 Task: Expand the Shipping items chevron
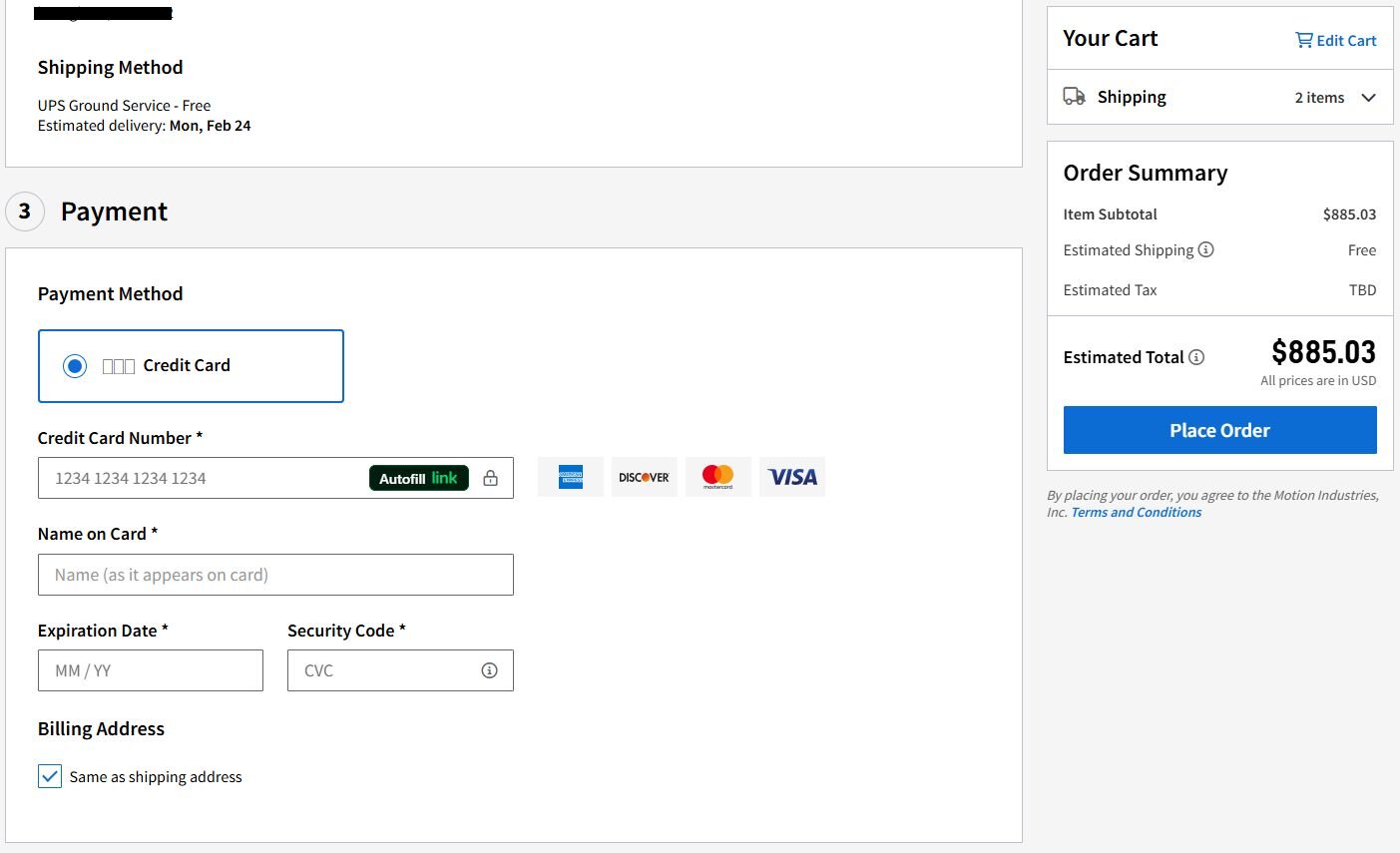pos(1368,98)
